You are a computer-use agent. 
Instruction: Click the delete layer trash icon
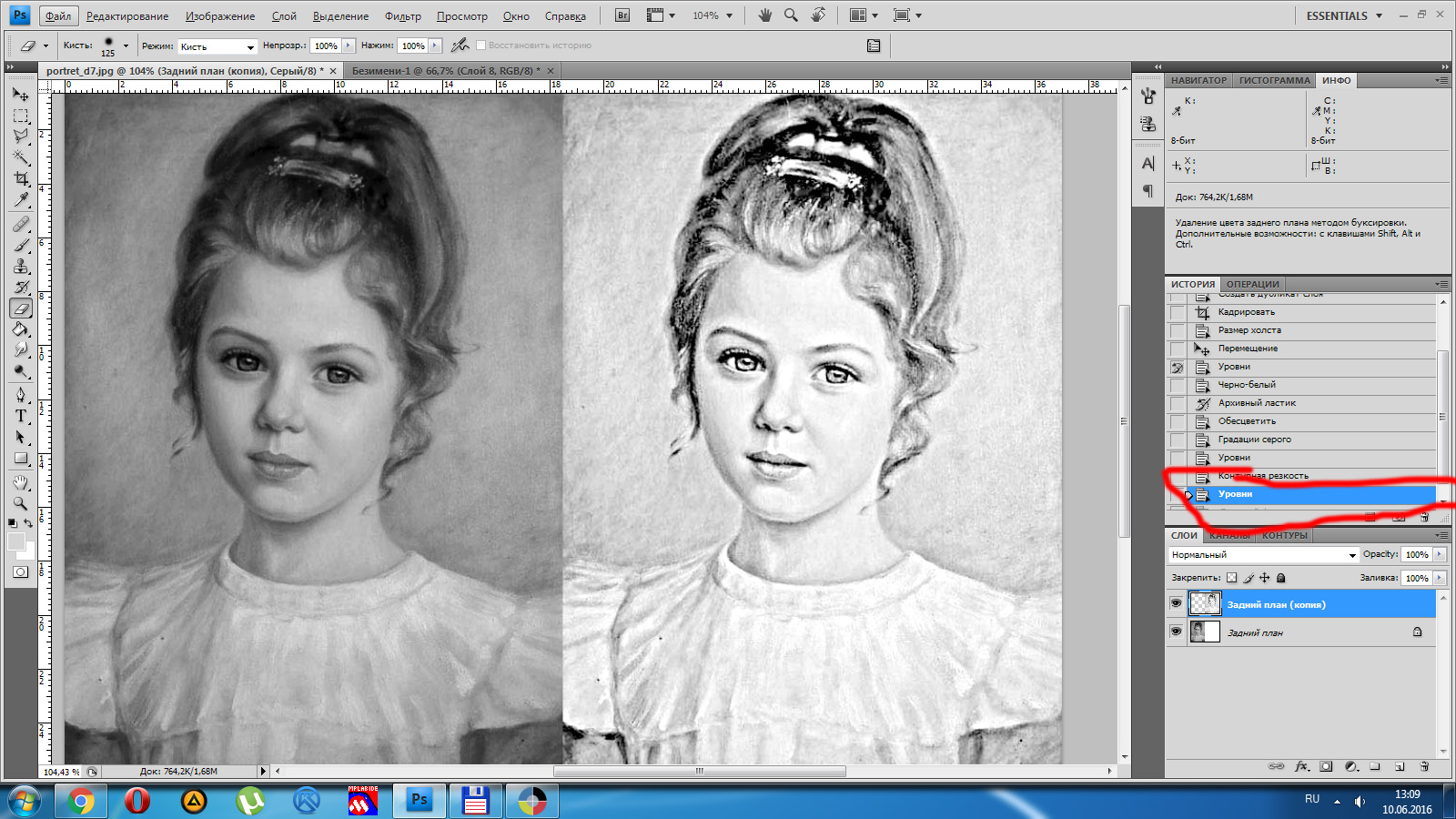[x=1424, y=766]
